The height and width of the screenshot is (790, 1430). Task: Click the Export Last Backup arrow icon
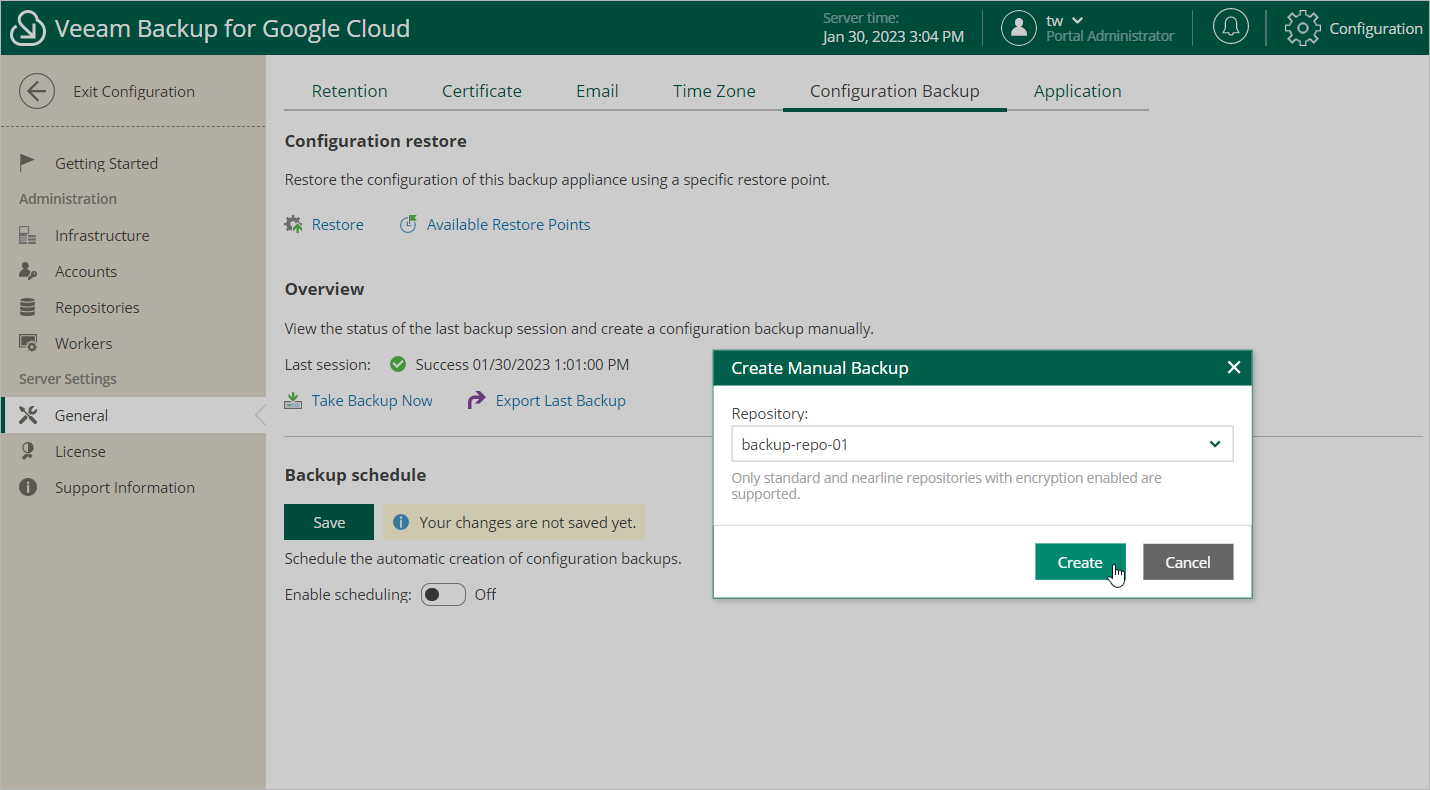coord(476,400)
